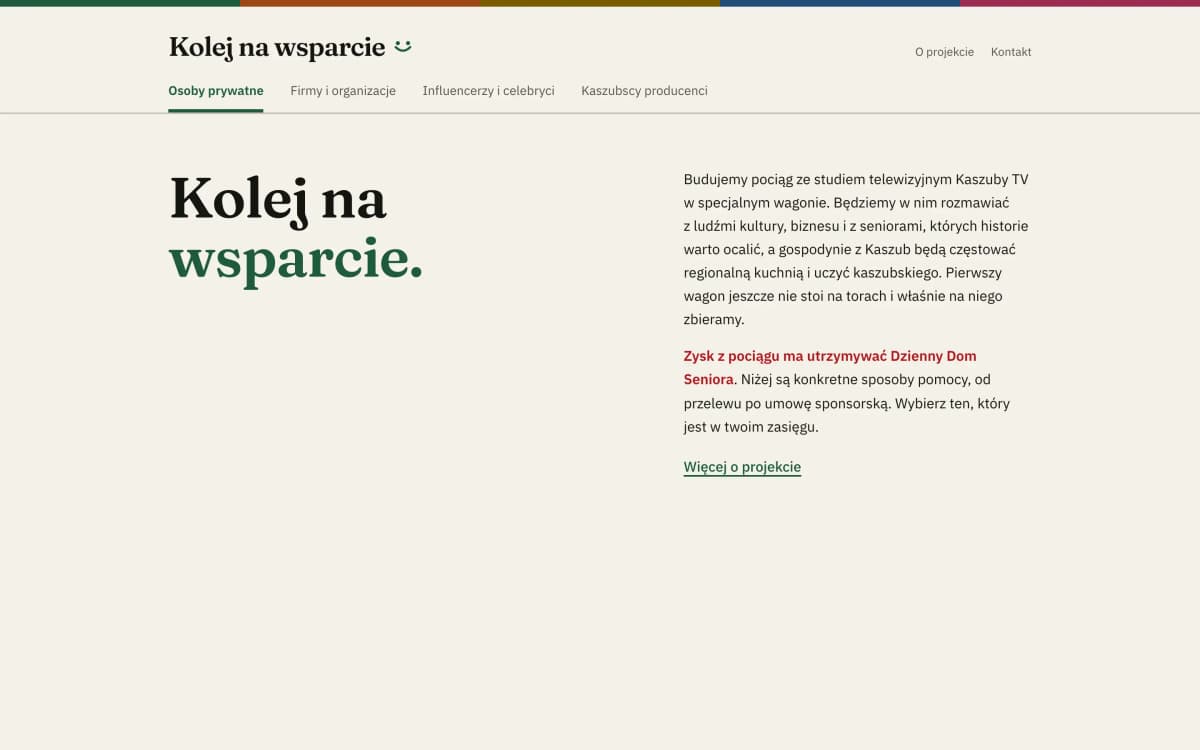This screenshot has width=1200, height=750.
Task: Follow the Więcej o projekcie link
Action: tap(742, 467)
